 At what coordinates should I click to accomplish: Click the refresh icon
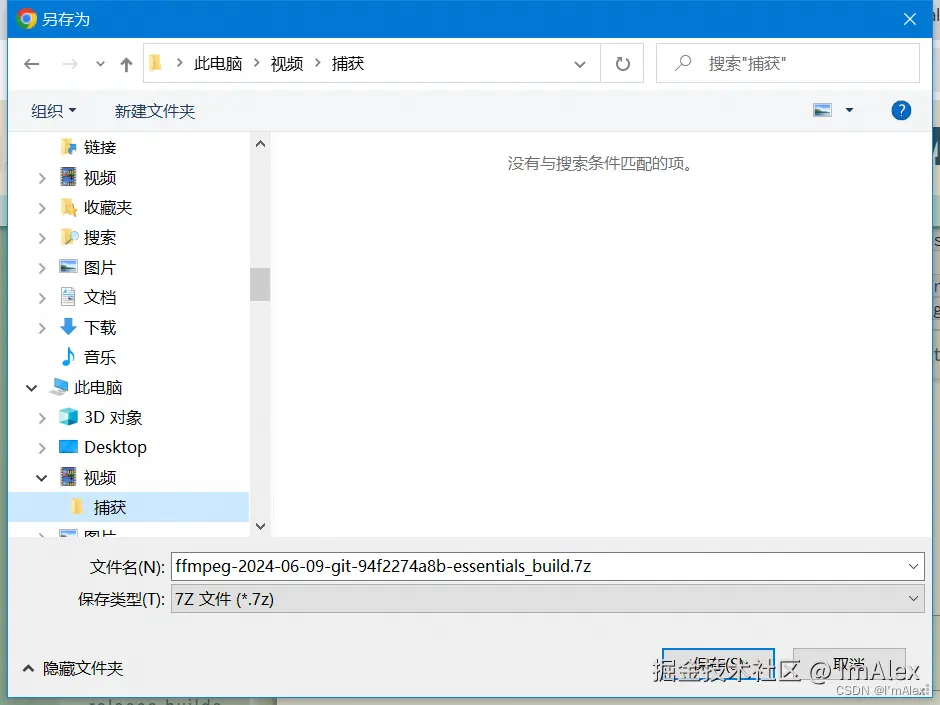coord(623,62)
